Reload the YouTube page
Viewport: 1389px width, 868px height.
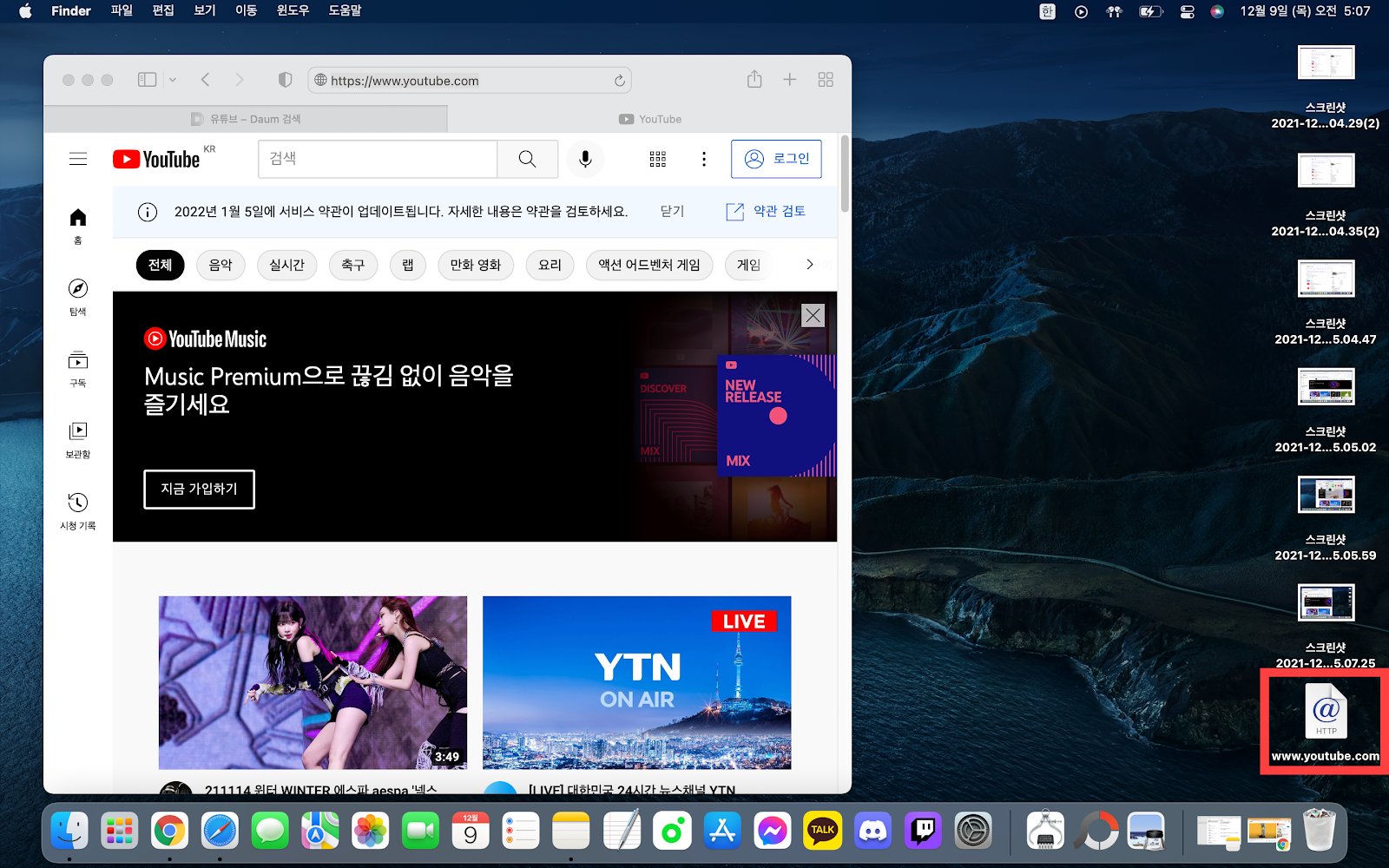click(x=620, y=81)
